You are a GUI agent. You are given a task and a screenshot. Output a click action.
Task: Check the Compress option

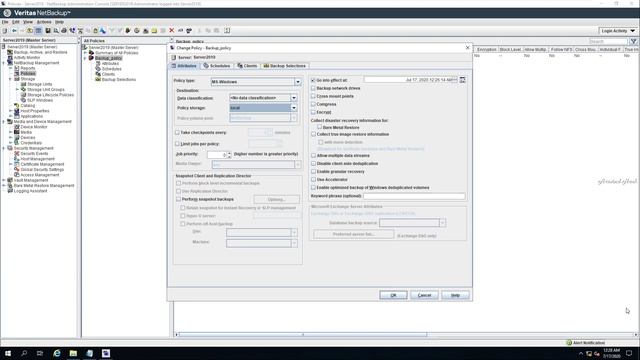(x=313, y=104)
